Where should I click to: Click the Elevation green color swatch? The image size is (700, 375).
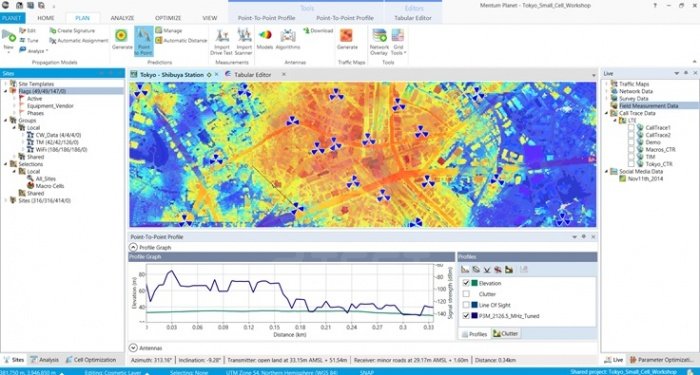(474, 283)
